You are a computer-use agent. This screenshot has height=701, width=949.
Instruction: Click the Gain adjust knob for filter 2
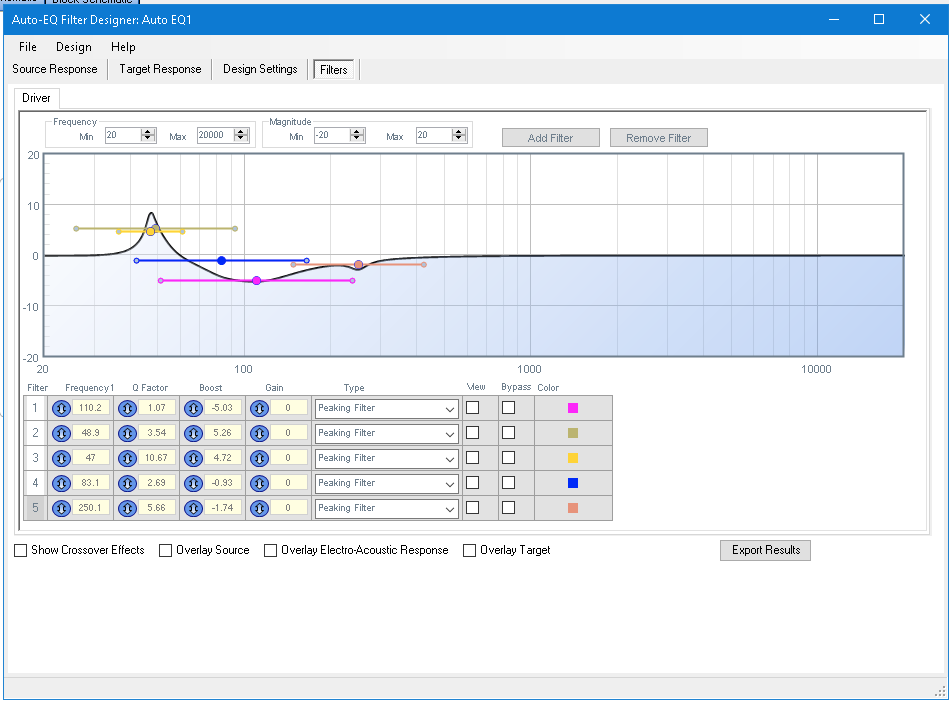[259, 433]
